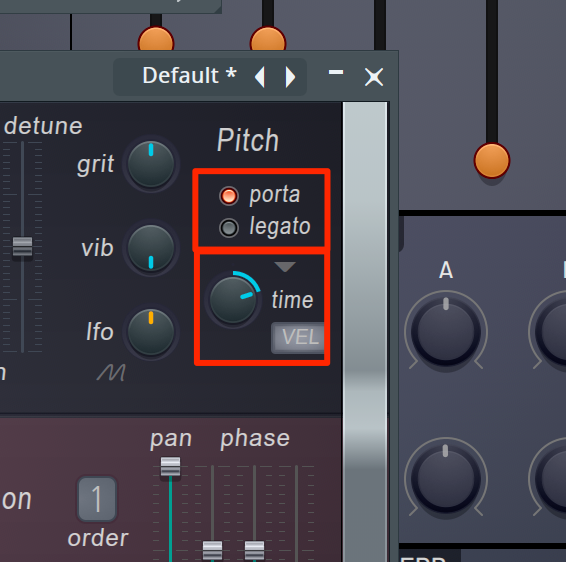This screenshot has width=566, height=562.
Task: Click the grit knob
Action: (151, 164)
